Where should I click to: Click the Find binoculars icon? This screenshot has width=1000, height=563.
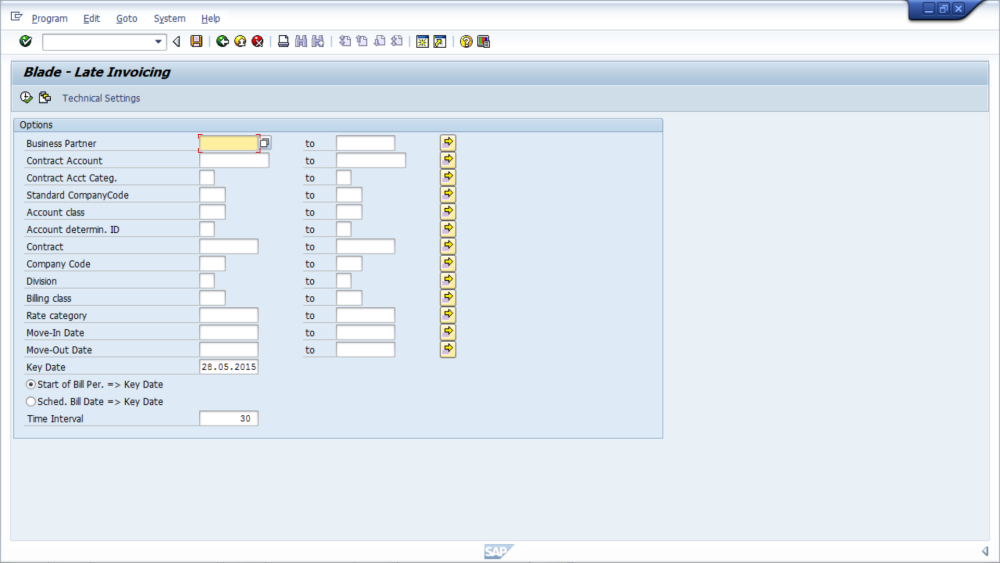300,41
